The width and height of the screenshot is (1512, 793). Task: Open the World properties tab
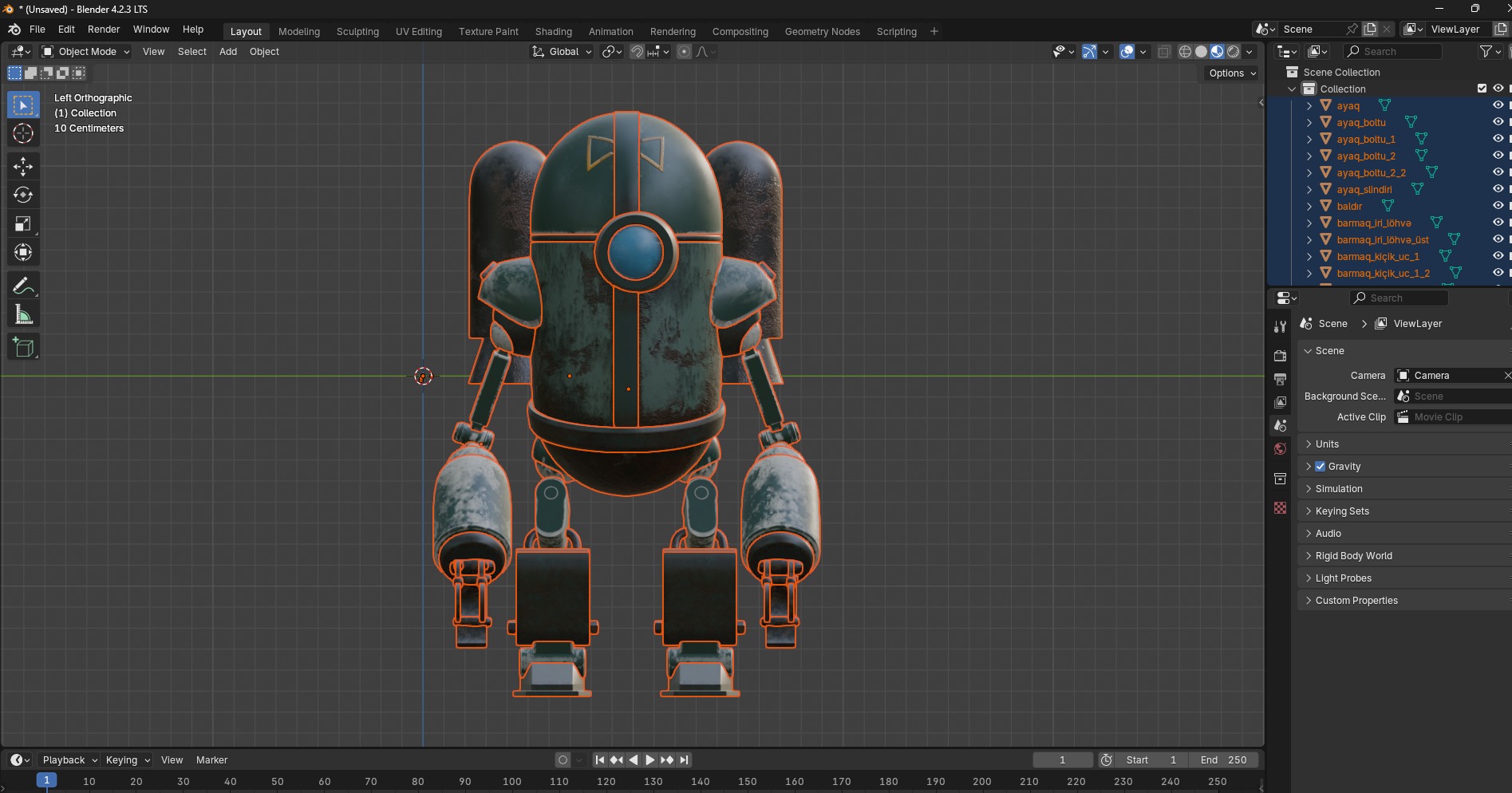1280,449
